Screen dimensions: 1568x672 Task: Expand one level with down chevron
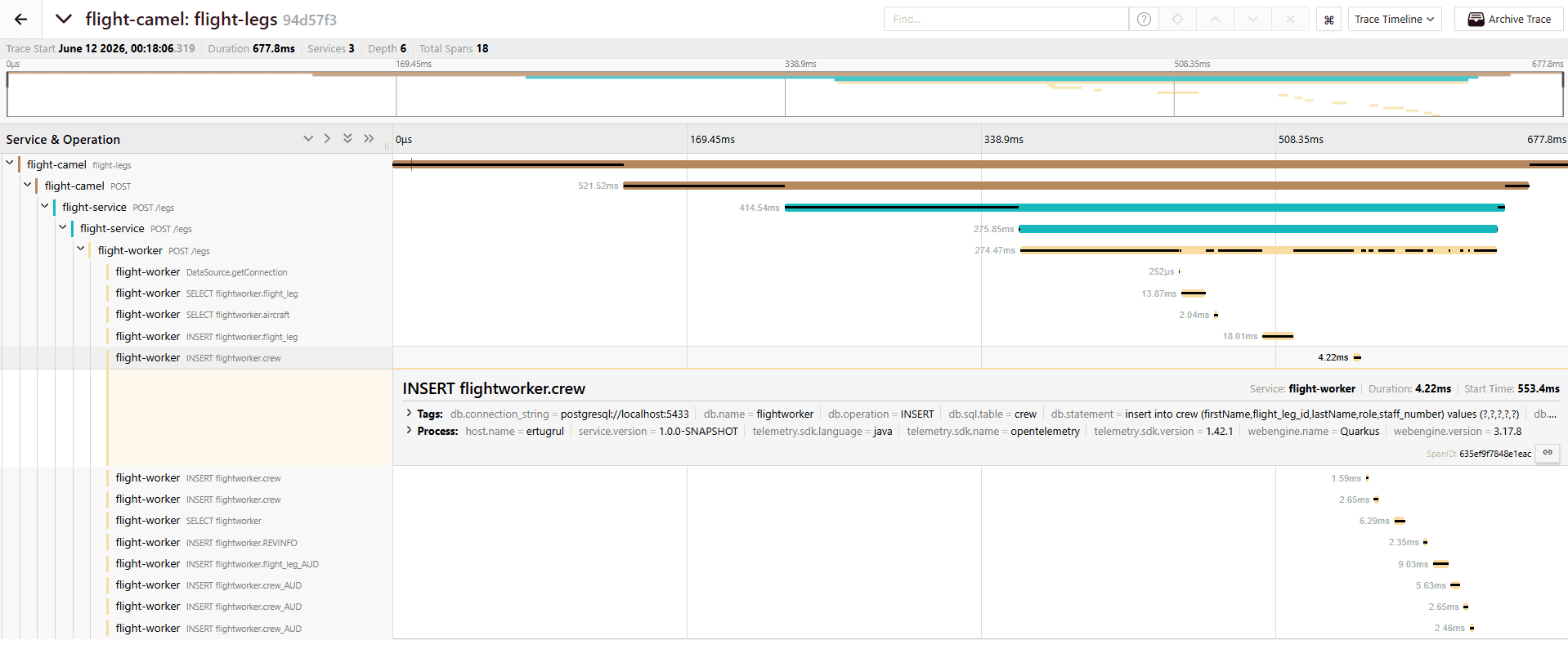(308, 138)
